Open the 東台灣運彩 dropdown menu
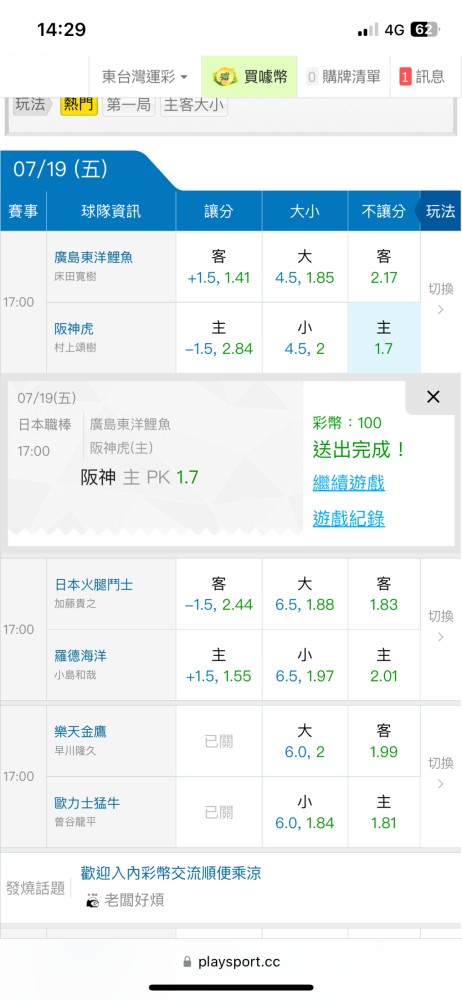The width and height of the screenshot is (462, 1000). point(145,77)
